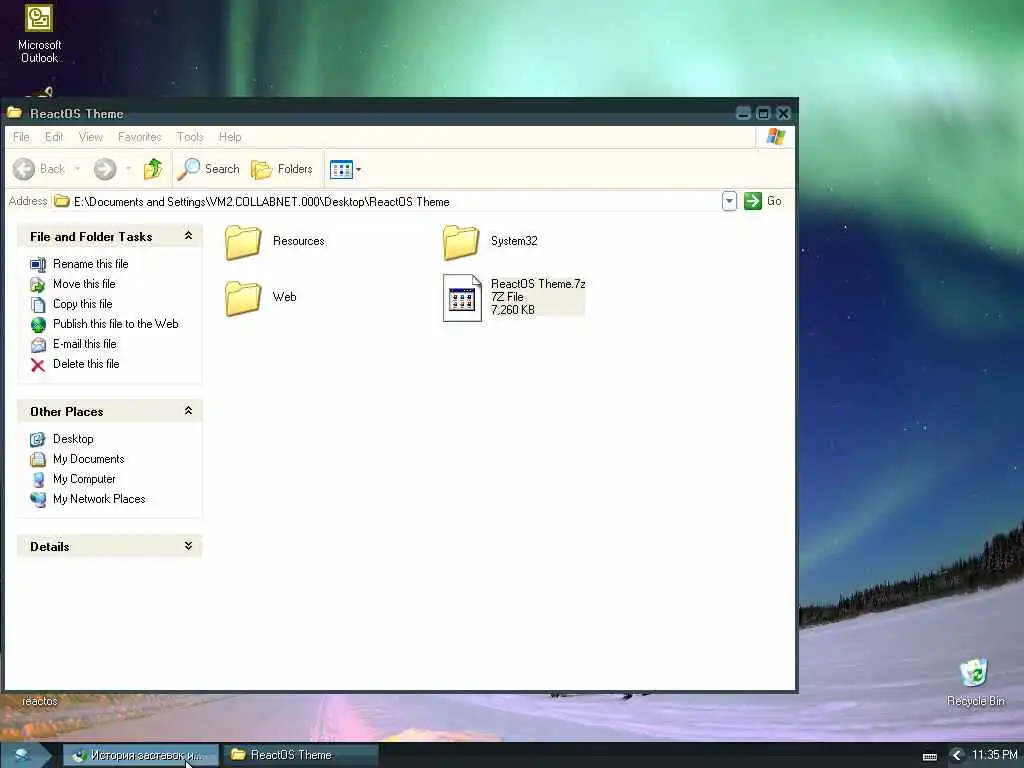Open the Back history dropdown arrow

pyautogui.click(x=77, y=169)
